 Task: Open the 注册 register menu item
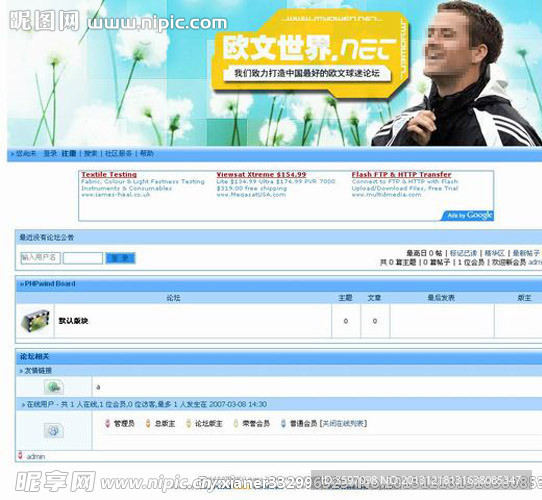click(69, 154)
